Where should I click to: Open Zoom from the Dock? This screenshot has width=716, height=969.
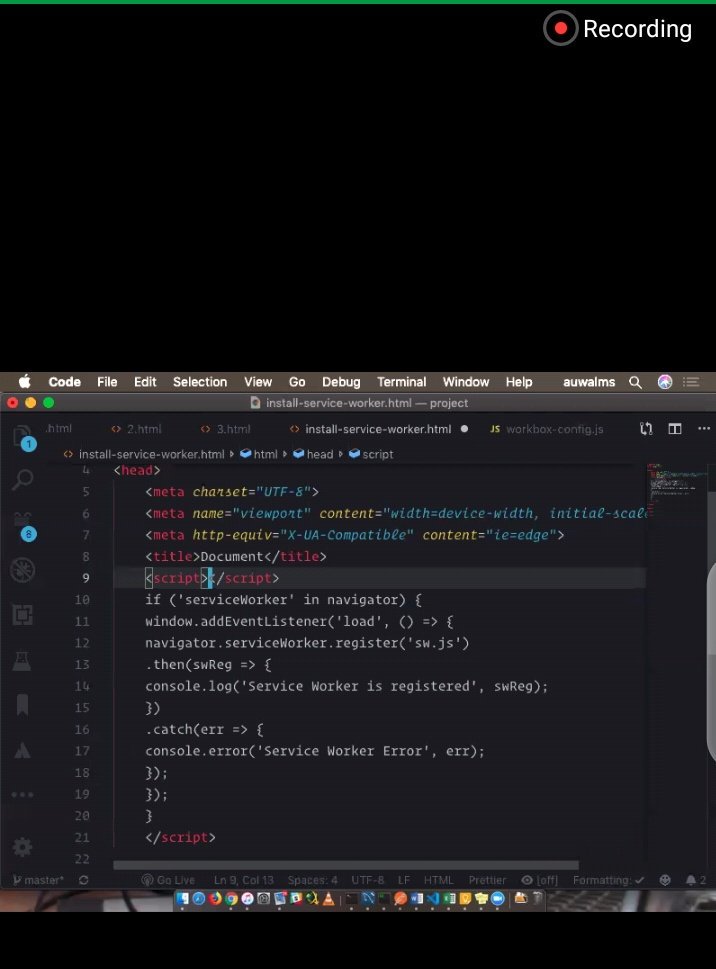pyautogui.click(x=497, y=899)
